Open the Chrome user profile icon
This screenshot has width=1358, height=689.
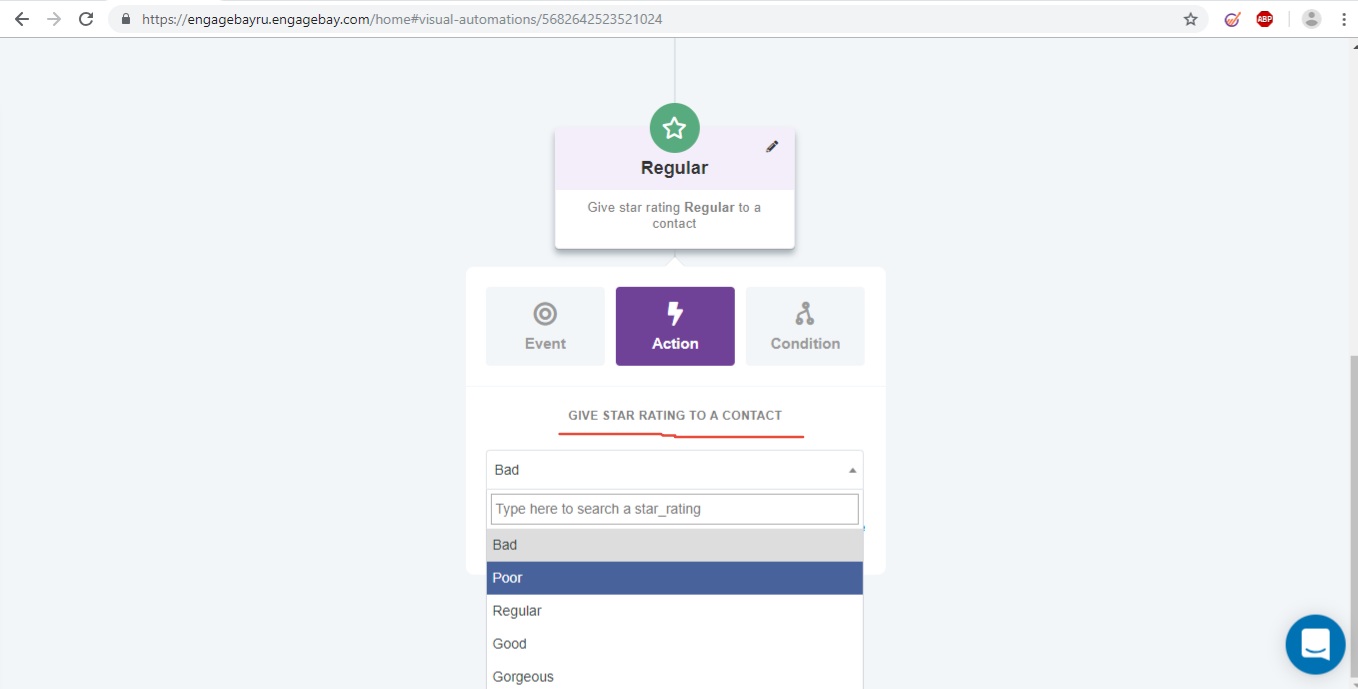1311,19
